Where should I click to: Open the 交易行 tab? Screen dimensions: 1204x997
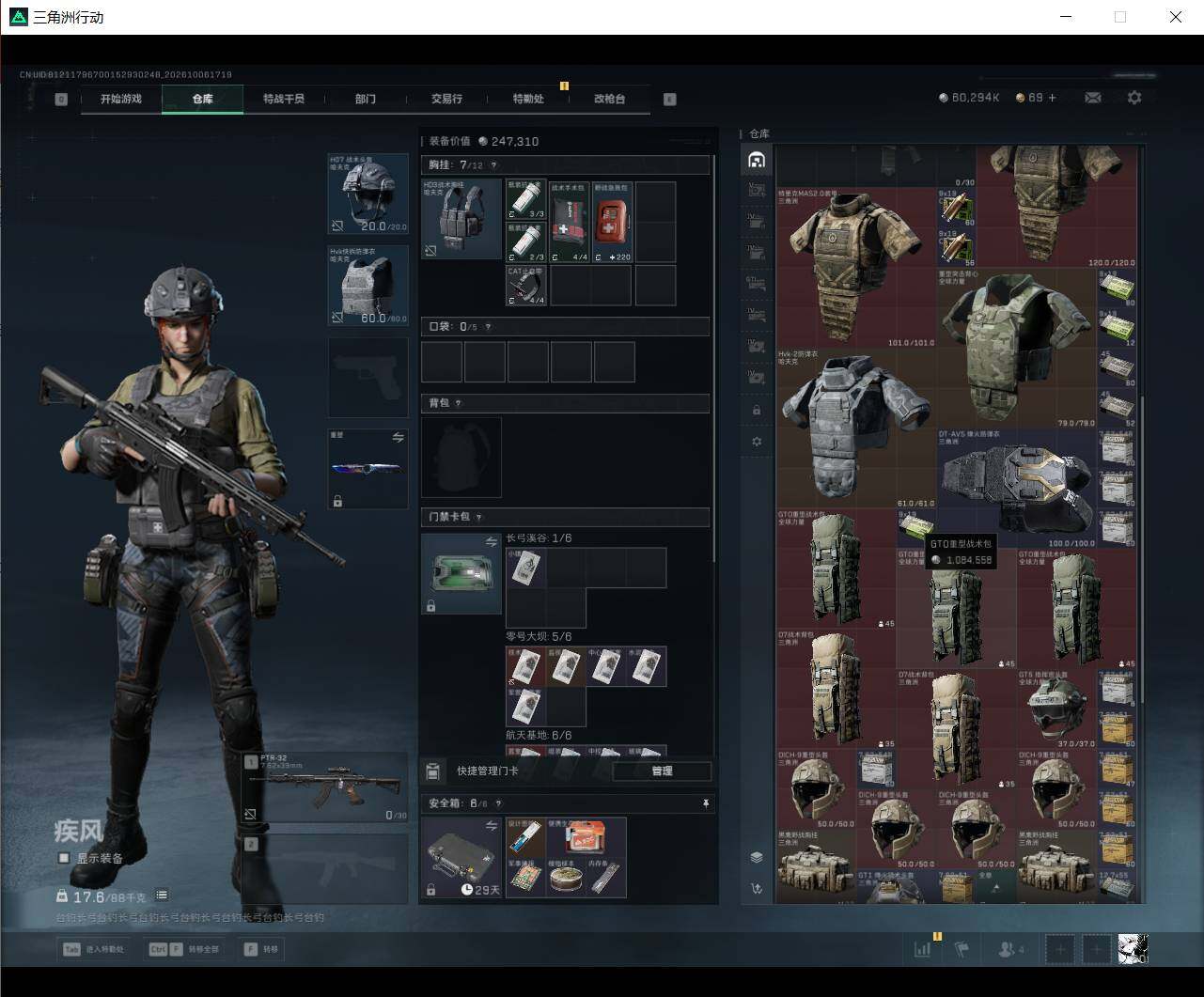tap(446, 99)
